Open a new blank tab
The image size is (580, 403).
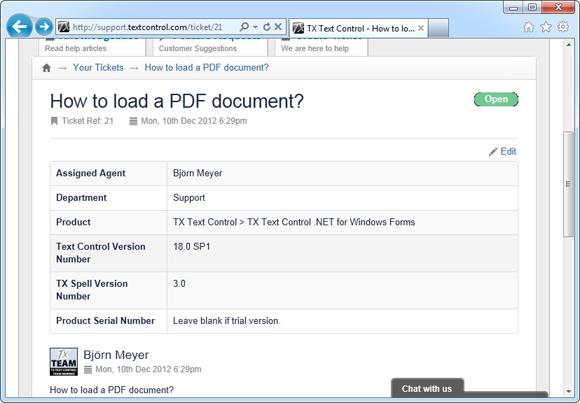(x=439, y=28)
